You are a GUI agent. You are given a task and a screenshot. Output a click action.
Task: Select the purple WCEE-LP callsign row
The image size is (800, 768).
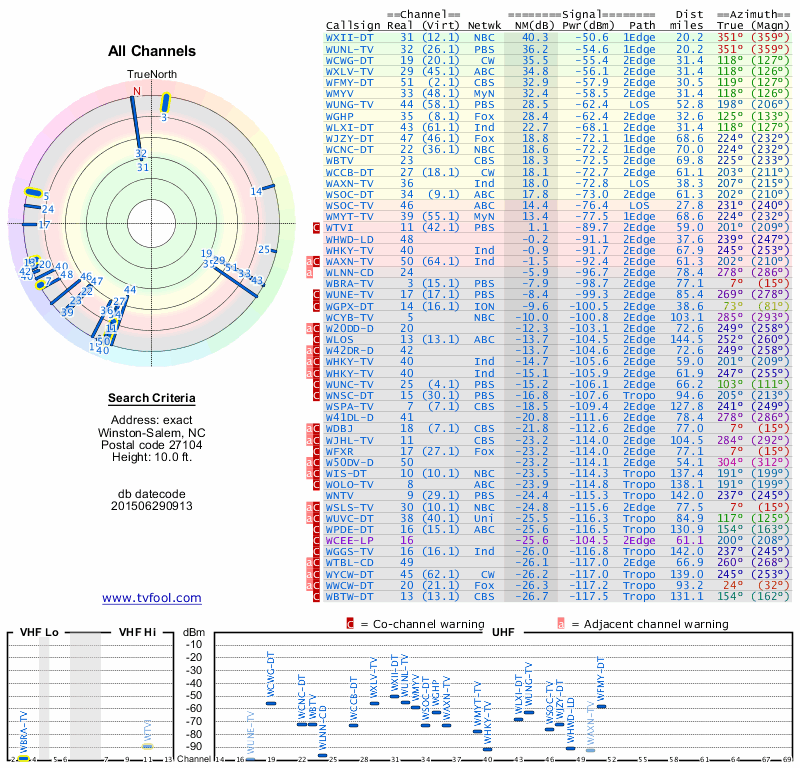click(350, 539)
